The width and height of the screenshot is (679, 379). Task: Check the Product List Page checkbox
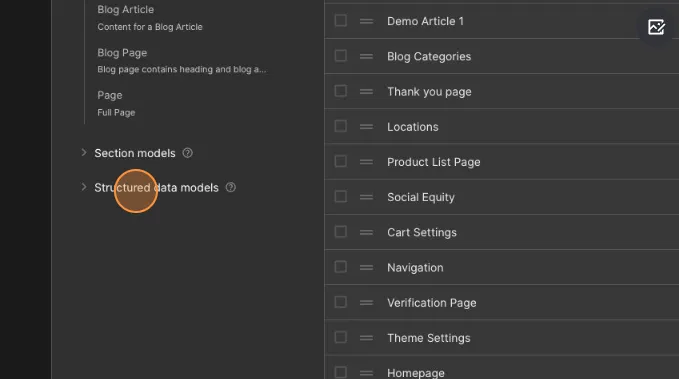tap(341, 161)
